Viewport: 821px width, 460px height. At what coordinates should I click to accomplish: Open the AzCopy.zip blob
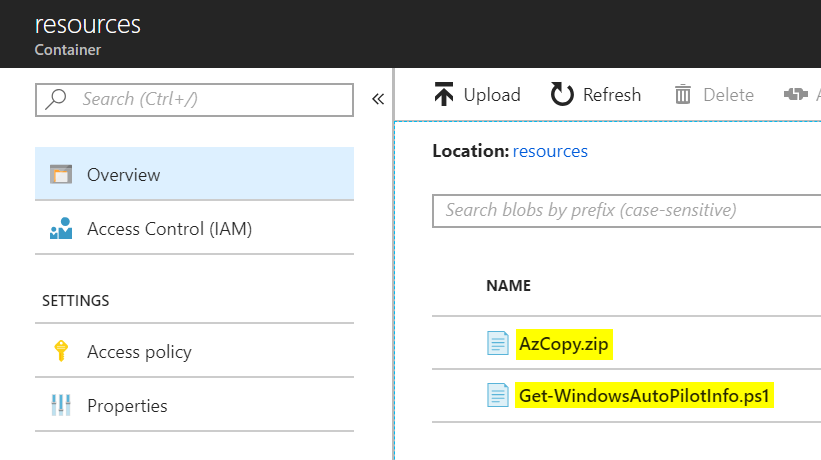click(565, 344)
